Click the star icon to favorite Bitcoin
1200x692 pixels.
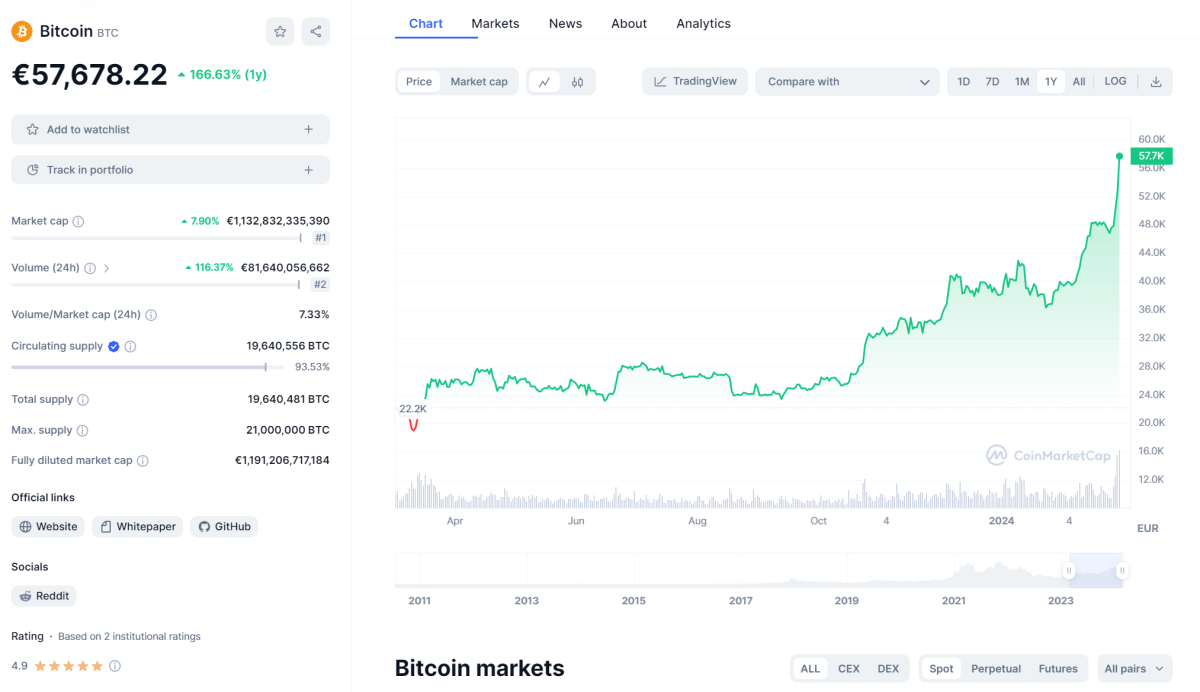279,31
